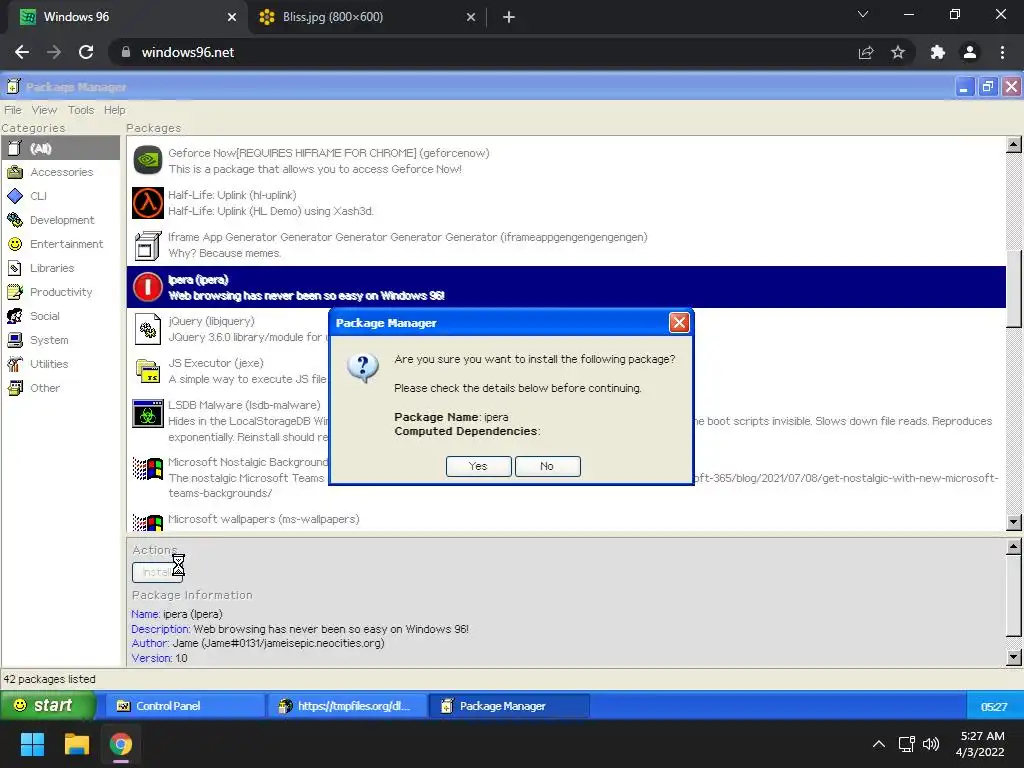The height and width of the screenshot is (768, 1024).
Task: Click the Iframe App Generator package icon
Action: pos(148,245)
